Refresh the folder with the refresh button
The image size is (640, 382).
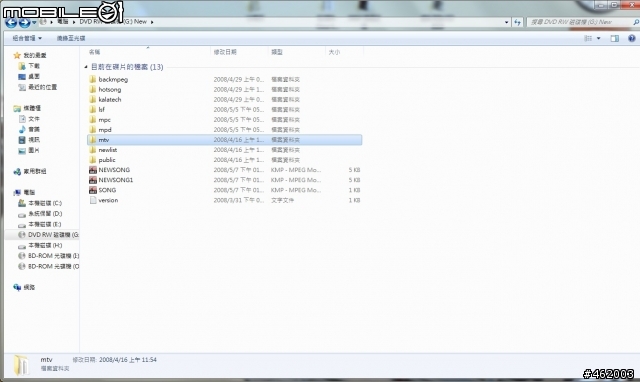tap(517, 22)
